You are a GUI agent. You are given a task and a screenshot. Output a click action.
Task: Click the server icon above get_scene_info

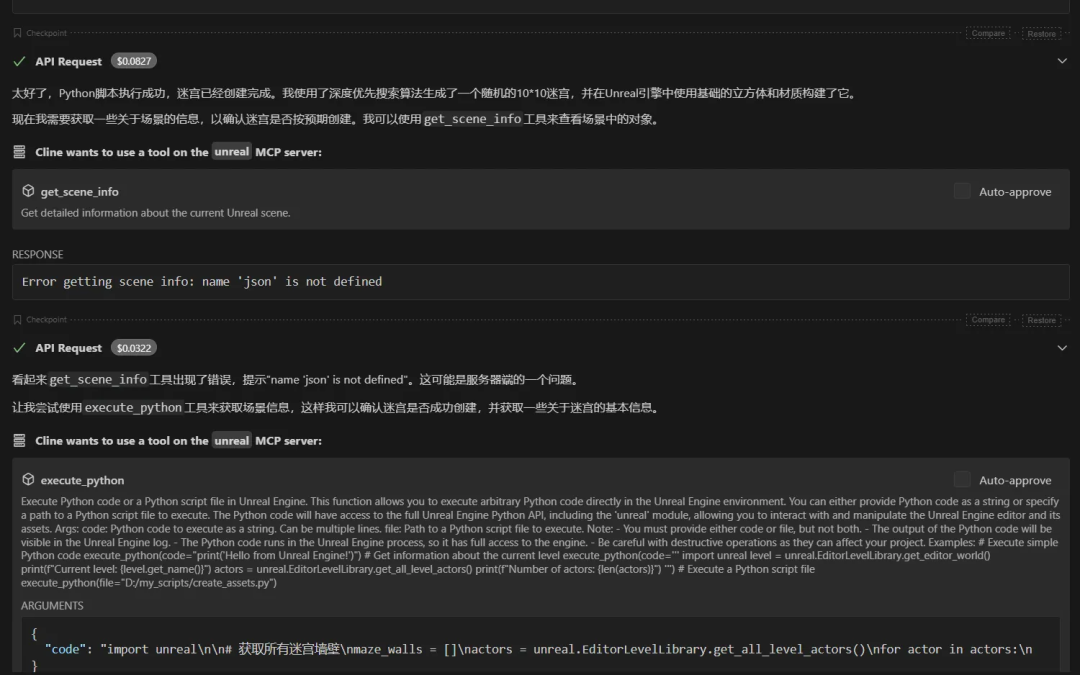(x=19, y=152)
